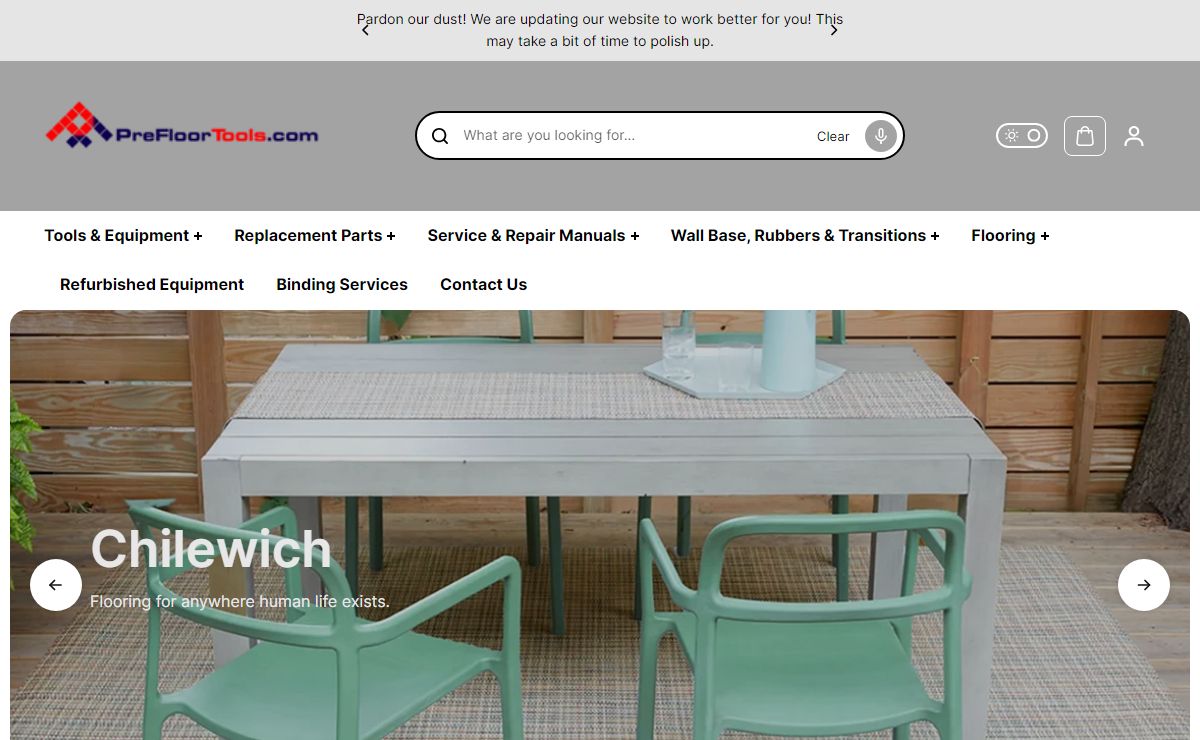Expand Wall Base, Rubbers & Transitions menu
The image size is (1200, 740).
805,236
